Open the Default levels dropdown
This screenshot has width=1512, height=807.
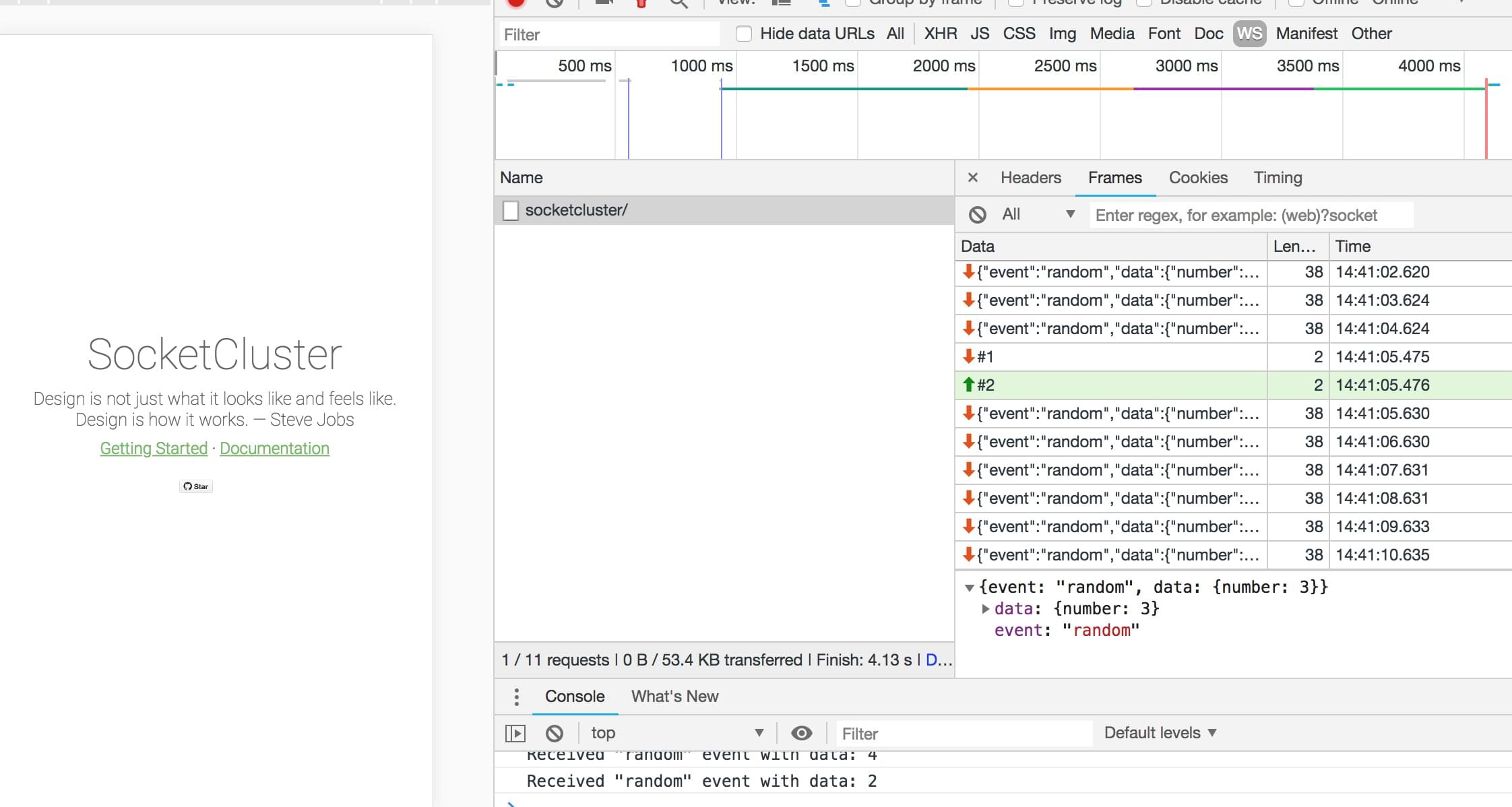1160,733
